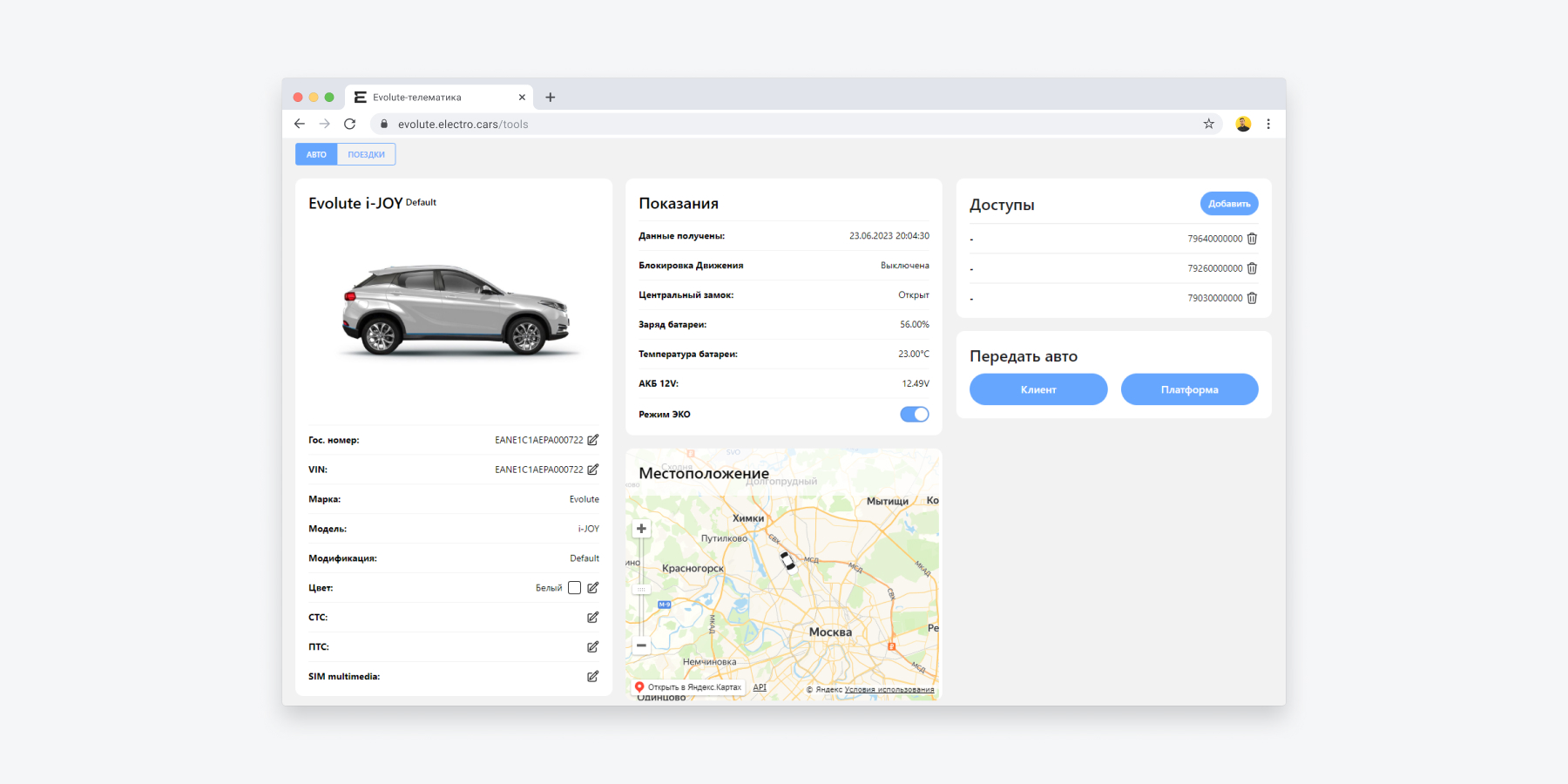Open the map API link

click(x=760, y=687)
